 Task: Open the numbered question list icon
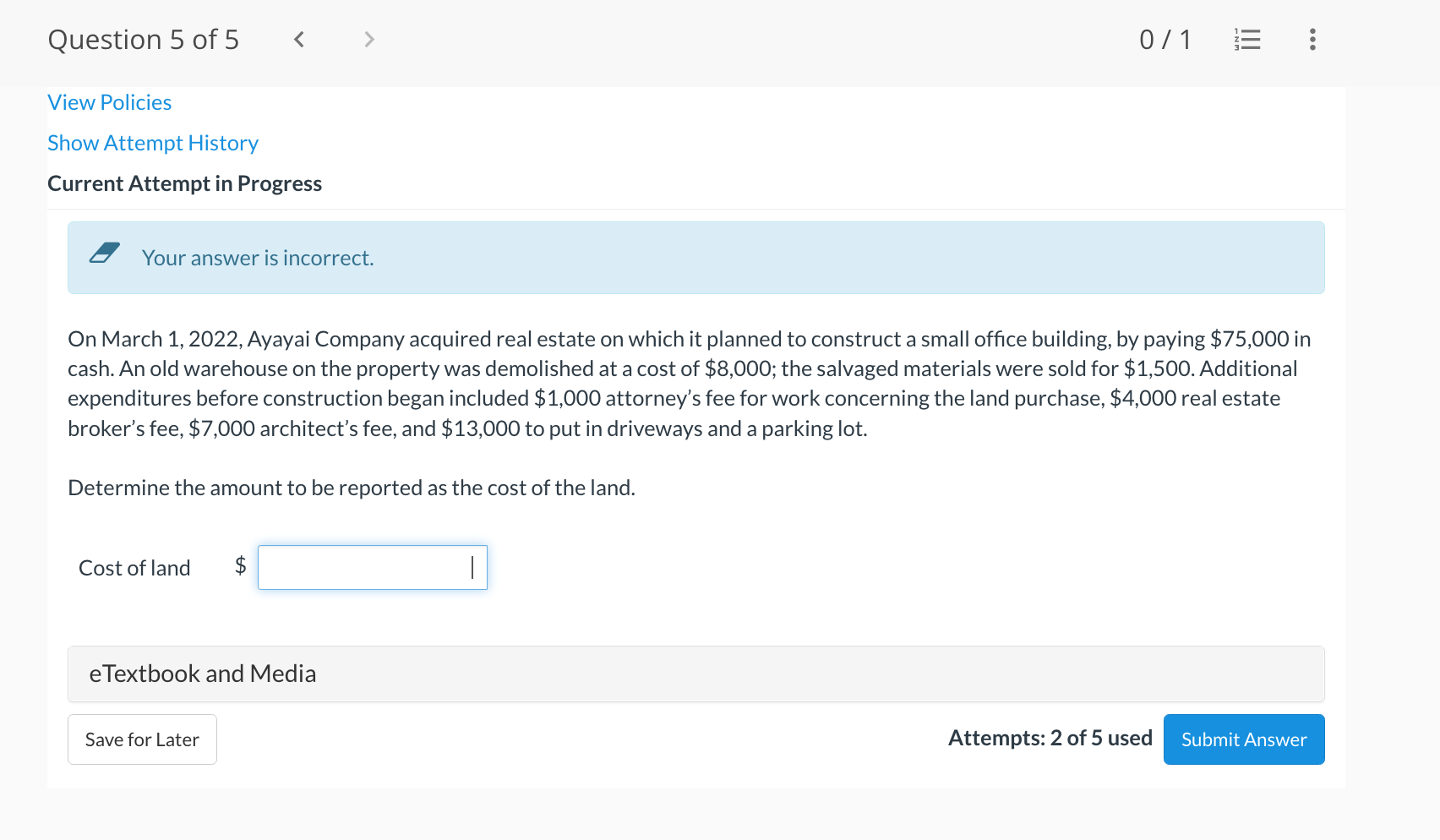pyautogui.click(x=1246, y=39)
